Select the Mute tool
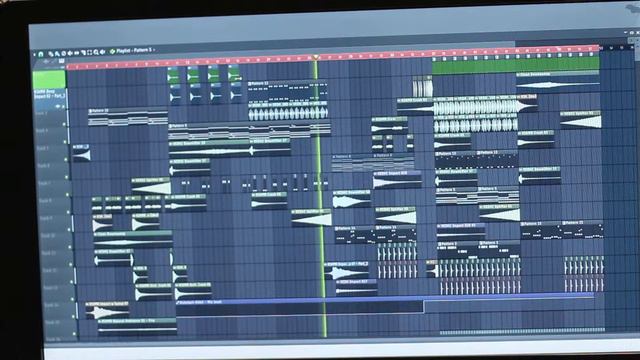Image resolution: width=640 pixels, height=360 pixels. 70,52
